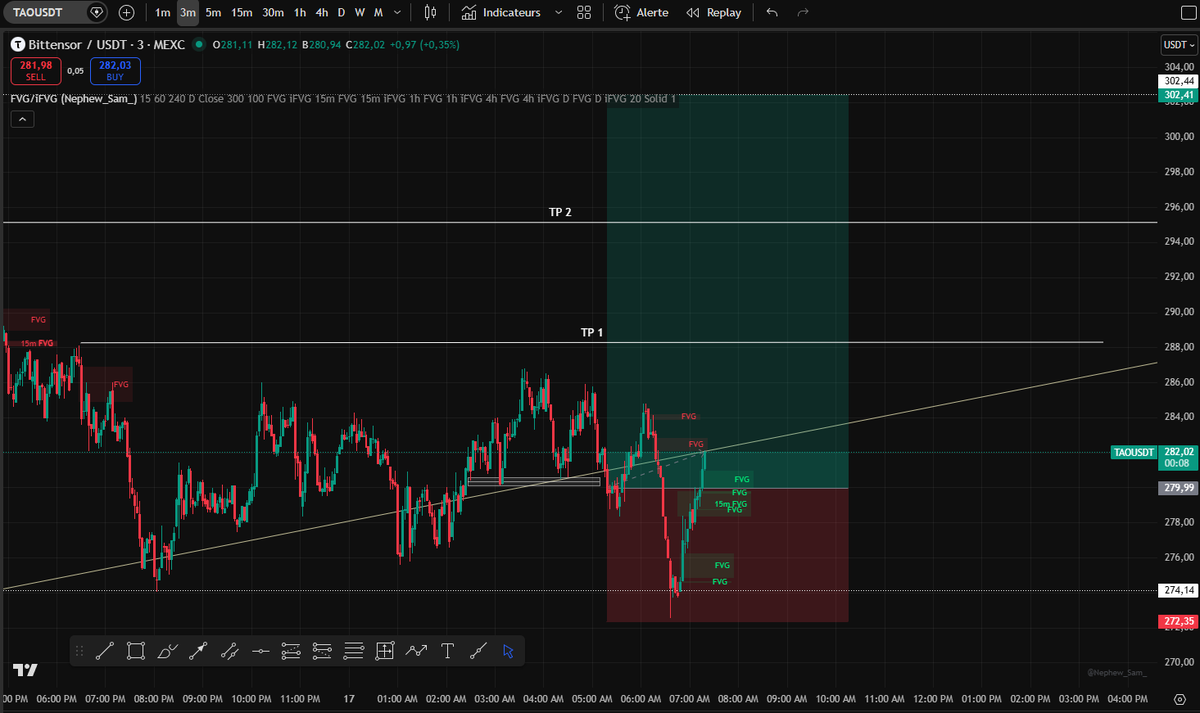Open the layout grid templates icon
Viewport: 1200px width, 713px height.
584,13
